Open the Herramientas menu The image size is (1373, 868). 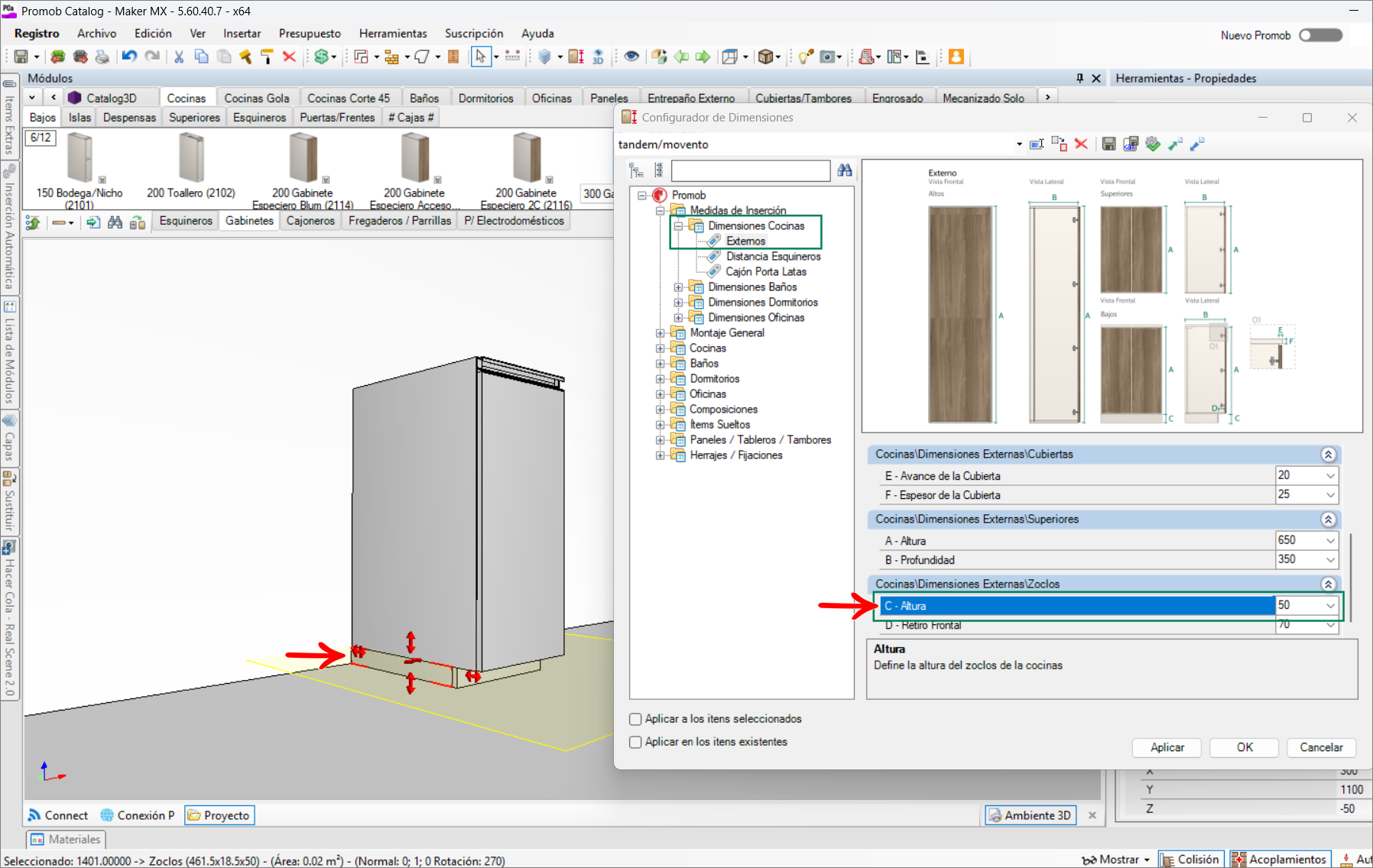[393, 34]
